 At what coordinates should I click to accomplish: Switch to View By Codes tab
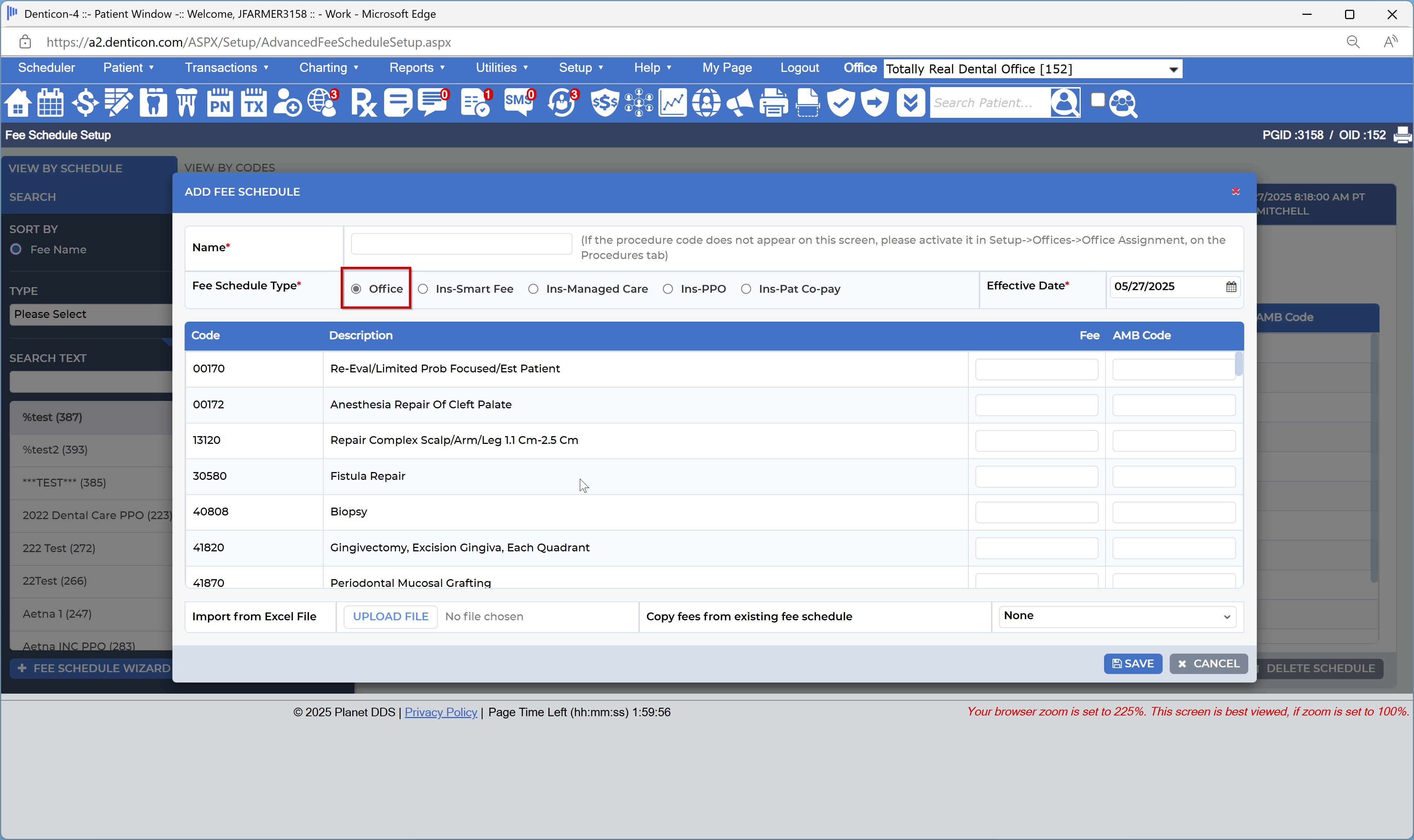coord(229,168)
